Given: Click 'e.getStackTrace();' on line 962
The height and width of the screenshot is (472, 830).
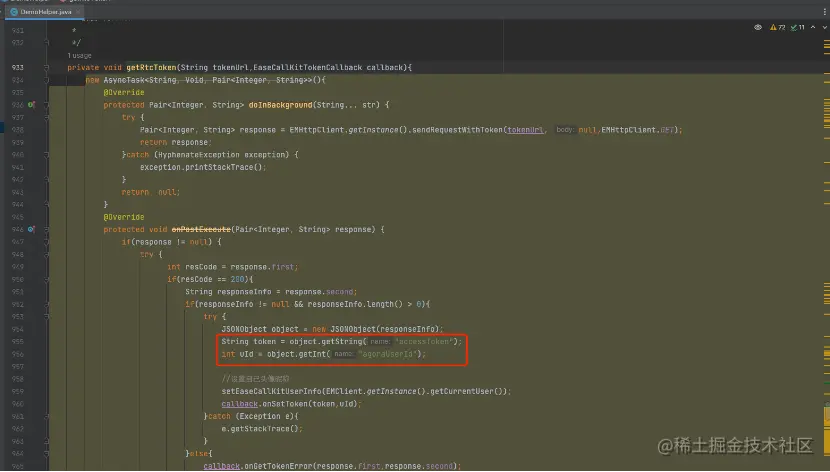Looking at the screenshot, I should (x=262, y=429).
